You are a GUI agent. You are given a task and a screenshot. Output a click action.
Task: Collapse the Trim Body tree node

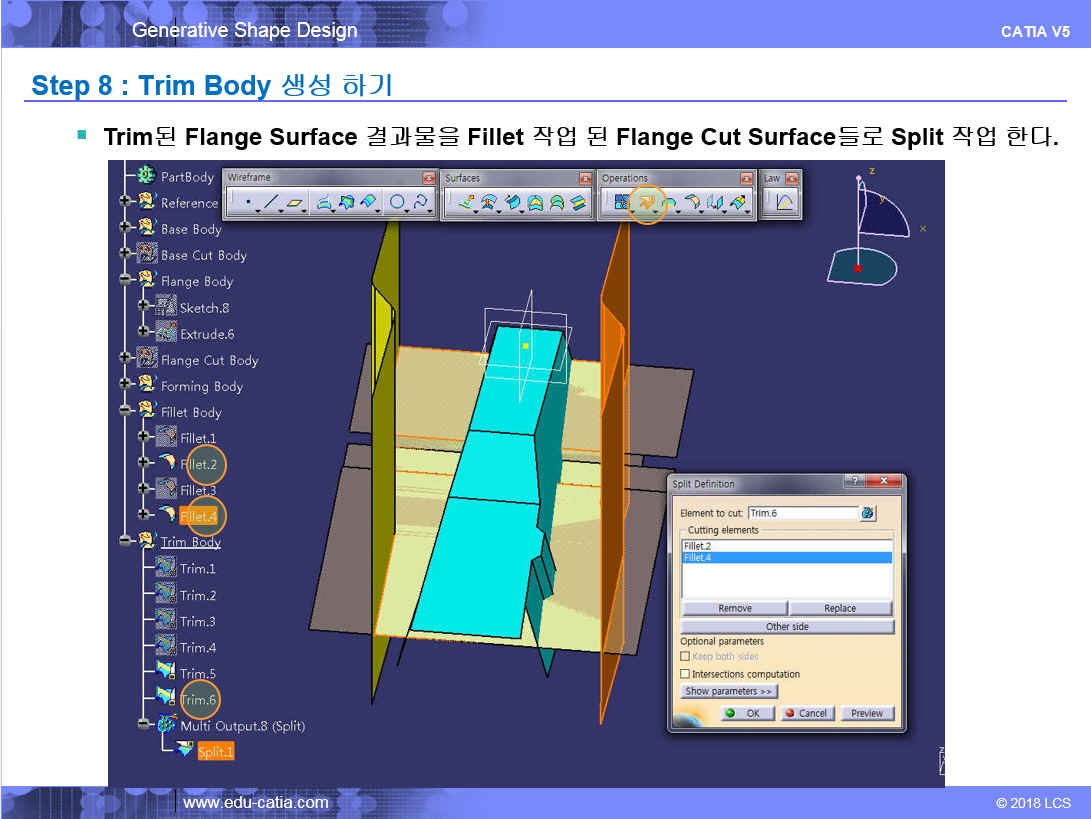125,542
